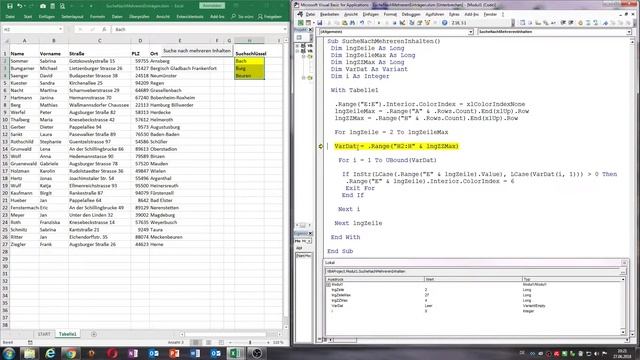Open the Extras menu in VBA editor

click(454, 14)
